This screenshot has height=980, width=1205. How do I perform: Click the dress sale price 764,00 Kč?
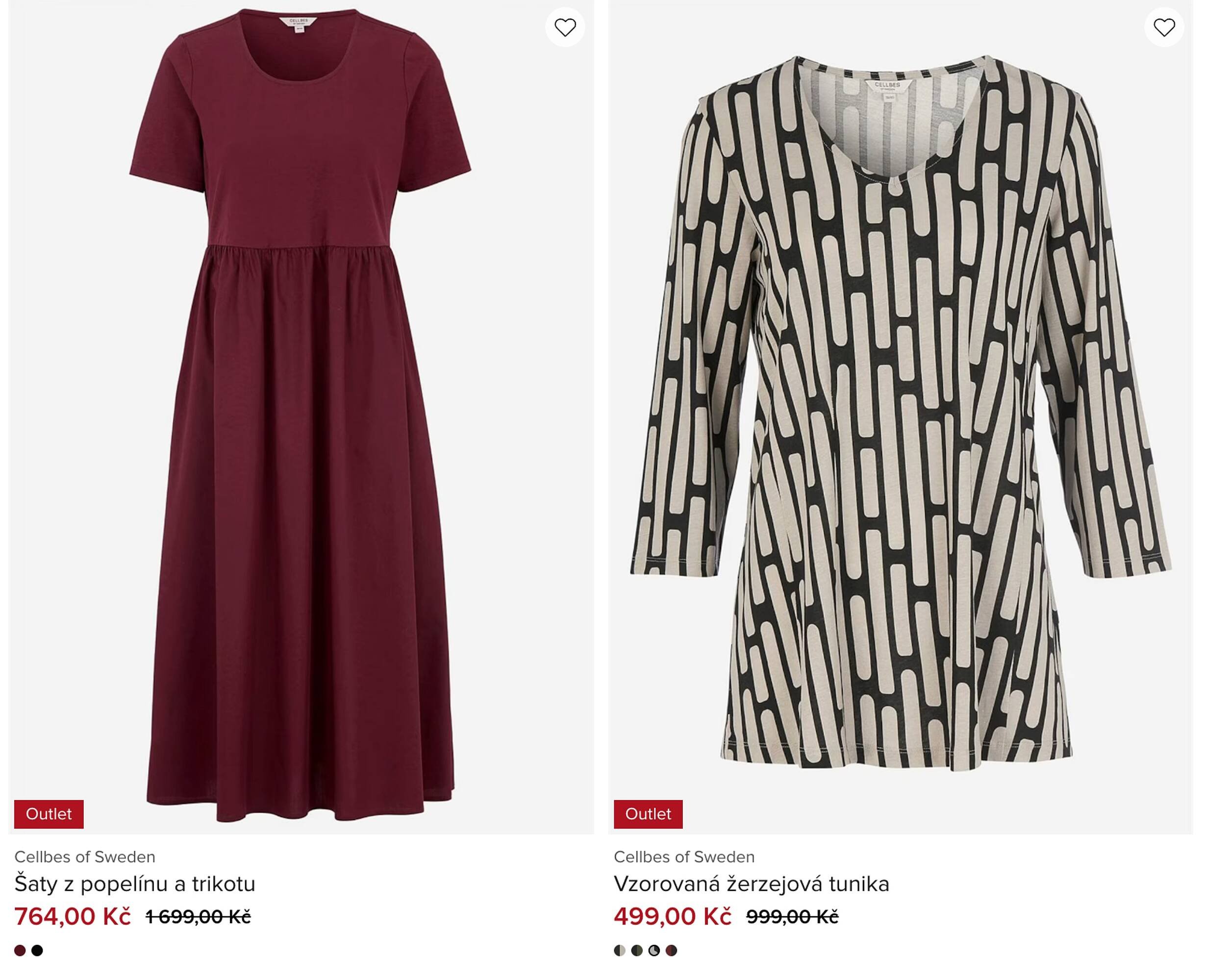(72, 916)
